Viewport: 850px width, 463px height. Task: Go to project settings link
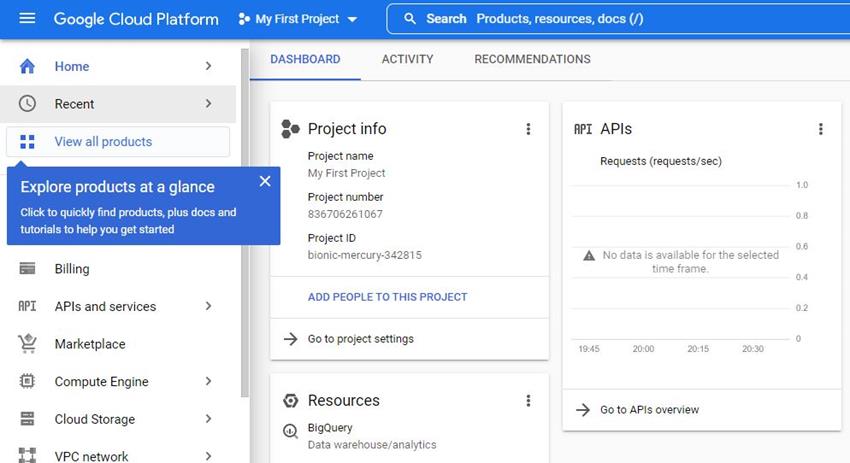click(x=360, y=339)
